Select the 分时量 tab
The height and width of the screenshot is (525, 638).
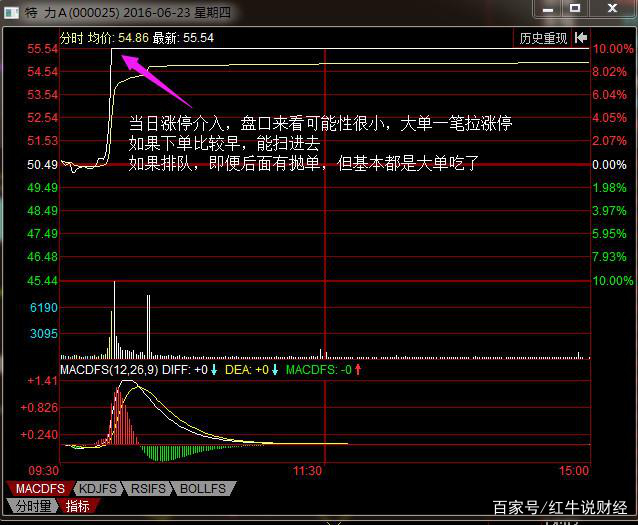[x=33, y=506]
